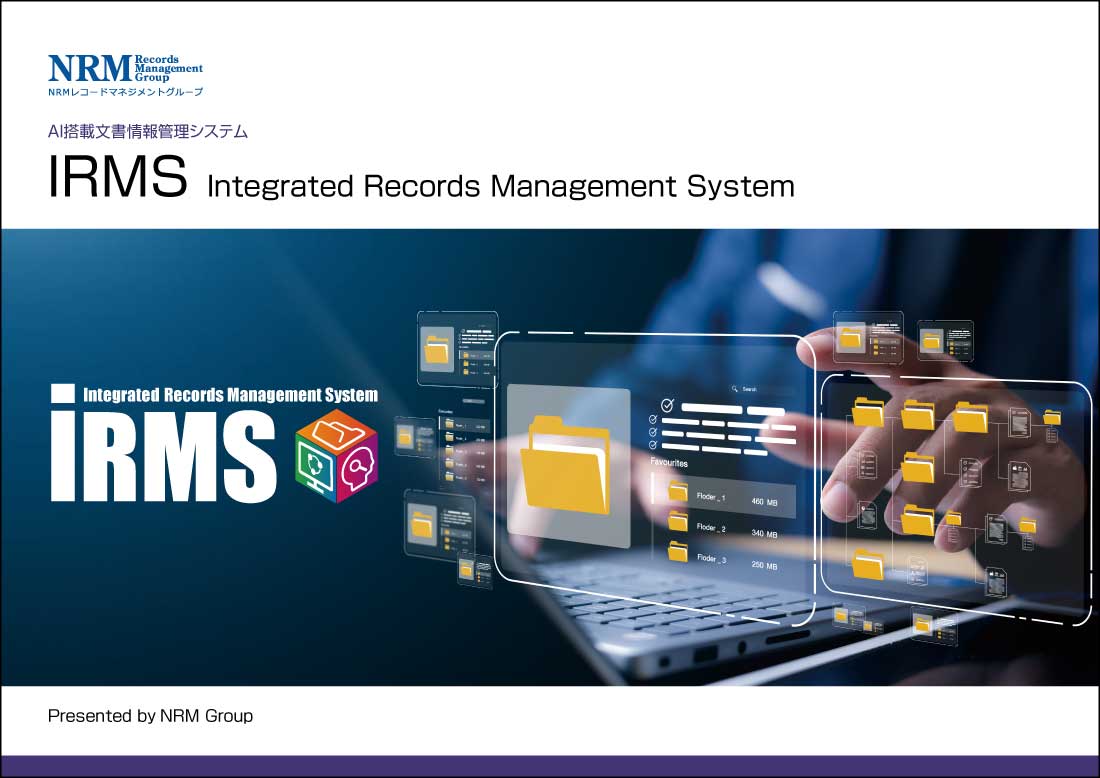Click the top-left folder in tree diagram
This screenshot has width=1100, height=778.
[868, 411]
